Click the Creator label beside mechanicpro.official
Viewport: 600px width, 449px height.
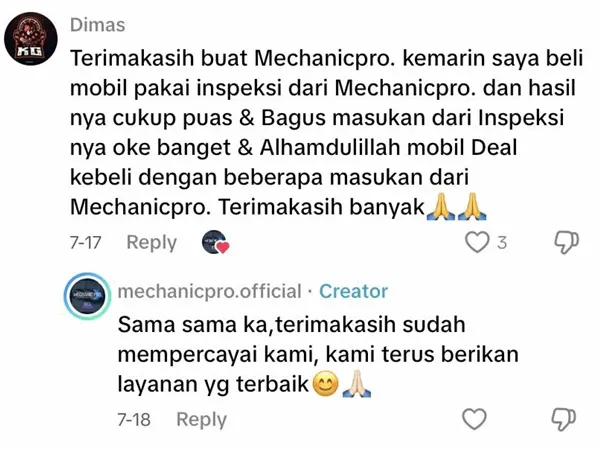(x=353, y=291)
